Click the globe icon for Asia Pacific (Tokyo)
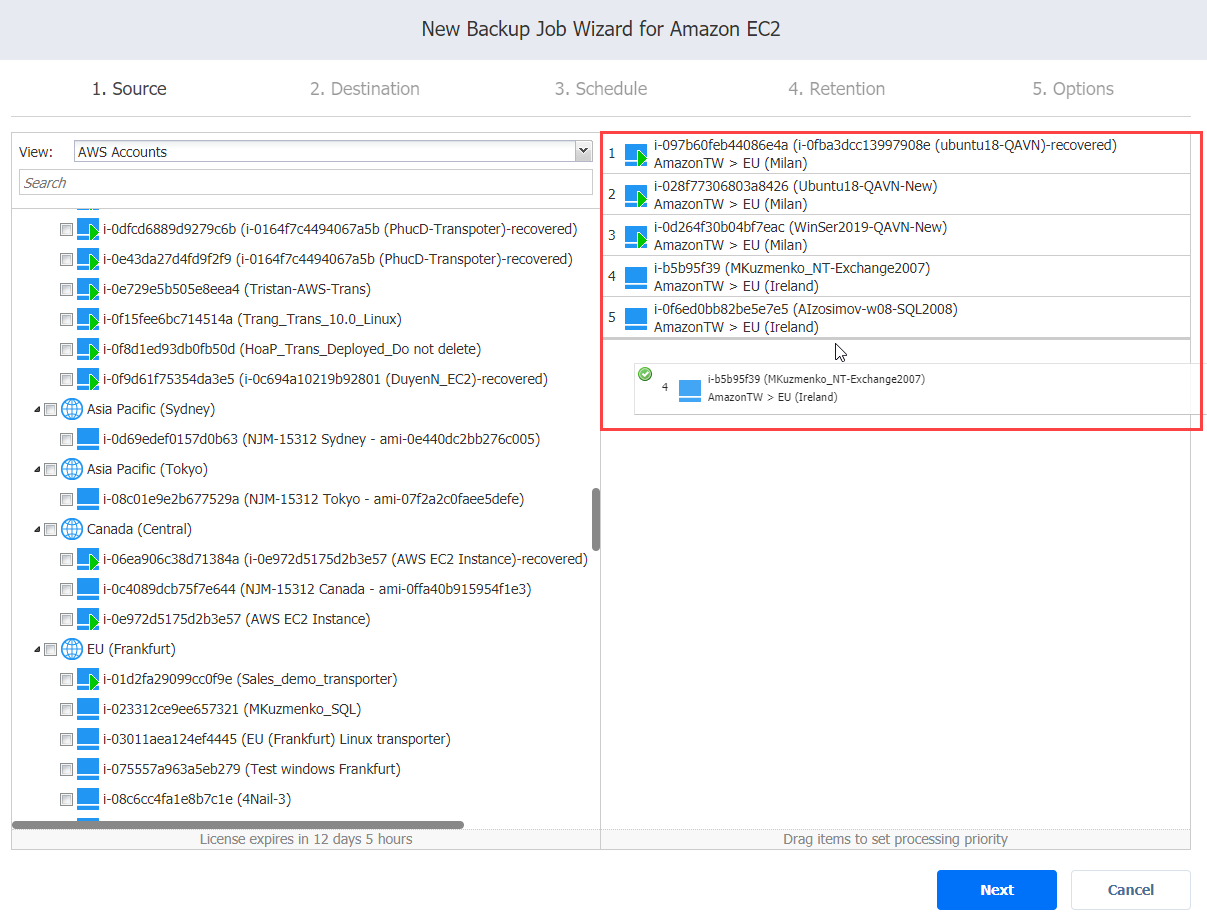 (x=72, y=469)
